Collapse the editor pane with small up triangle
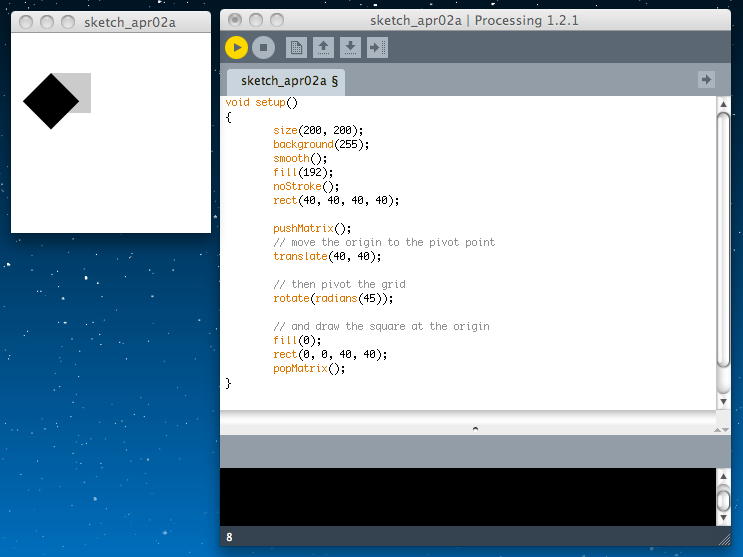The image size is (743, 557). 475,428
